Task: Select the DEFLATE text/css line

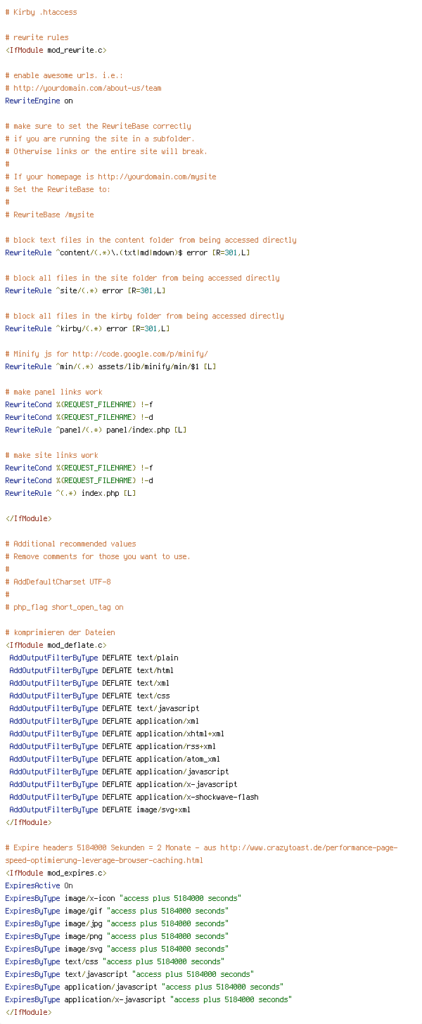Action: 89,696
